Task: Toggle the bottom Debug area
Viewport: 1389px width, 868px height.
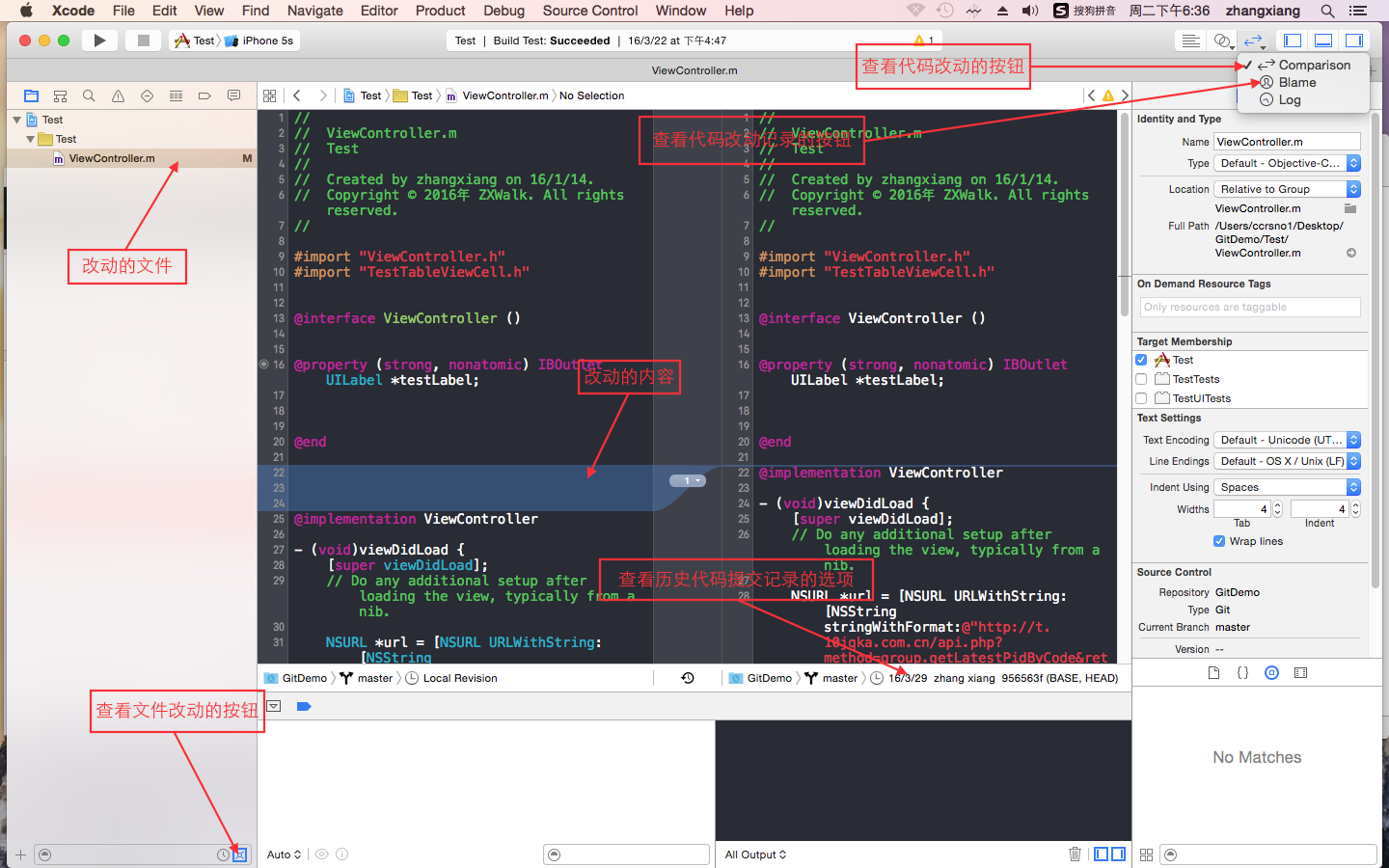Action: tap(1323, 41)
